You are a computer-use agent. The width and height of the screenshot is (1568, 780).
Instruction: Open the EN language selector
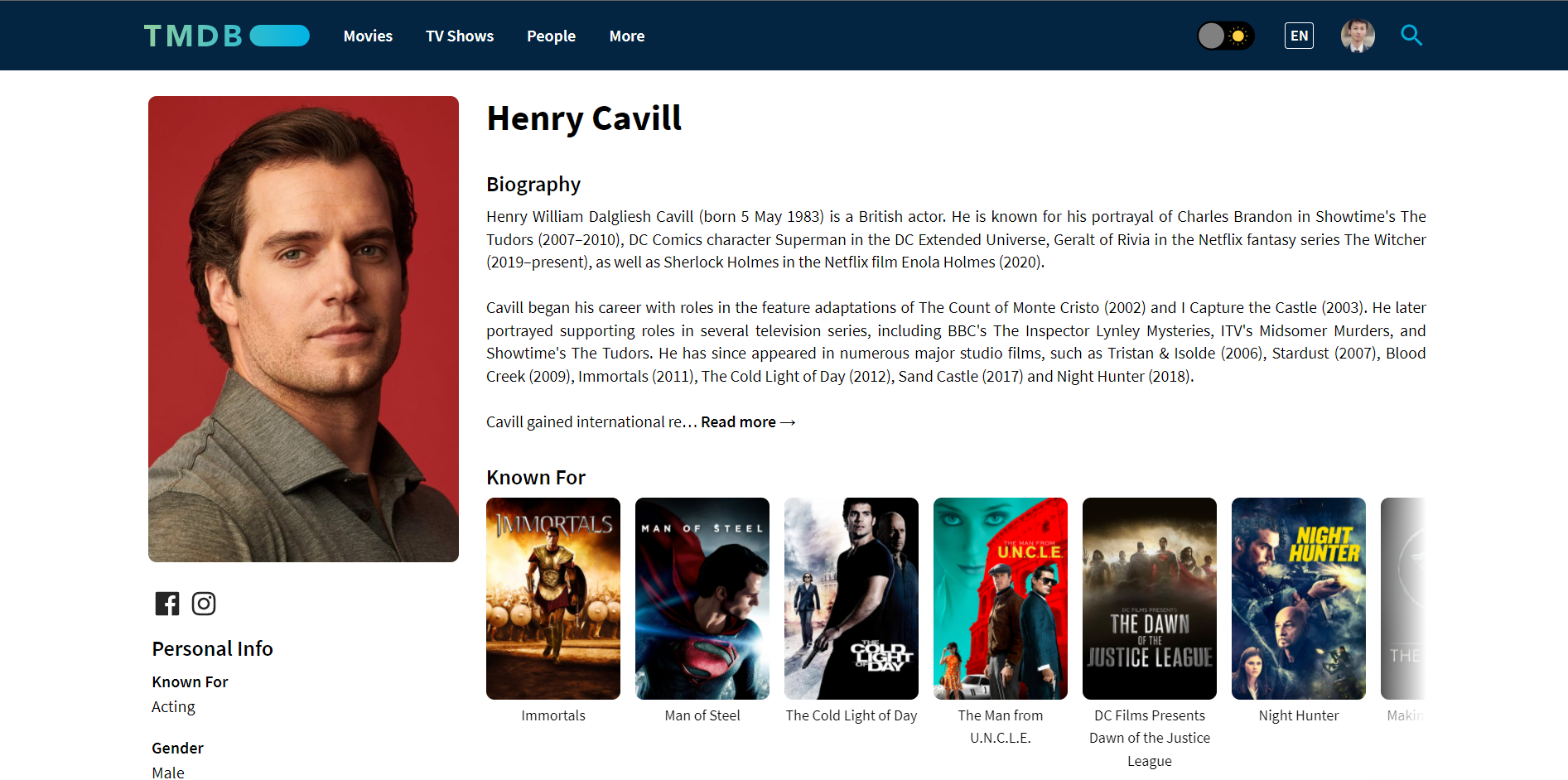point(1299,36)
